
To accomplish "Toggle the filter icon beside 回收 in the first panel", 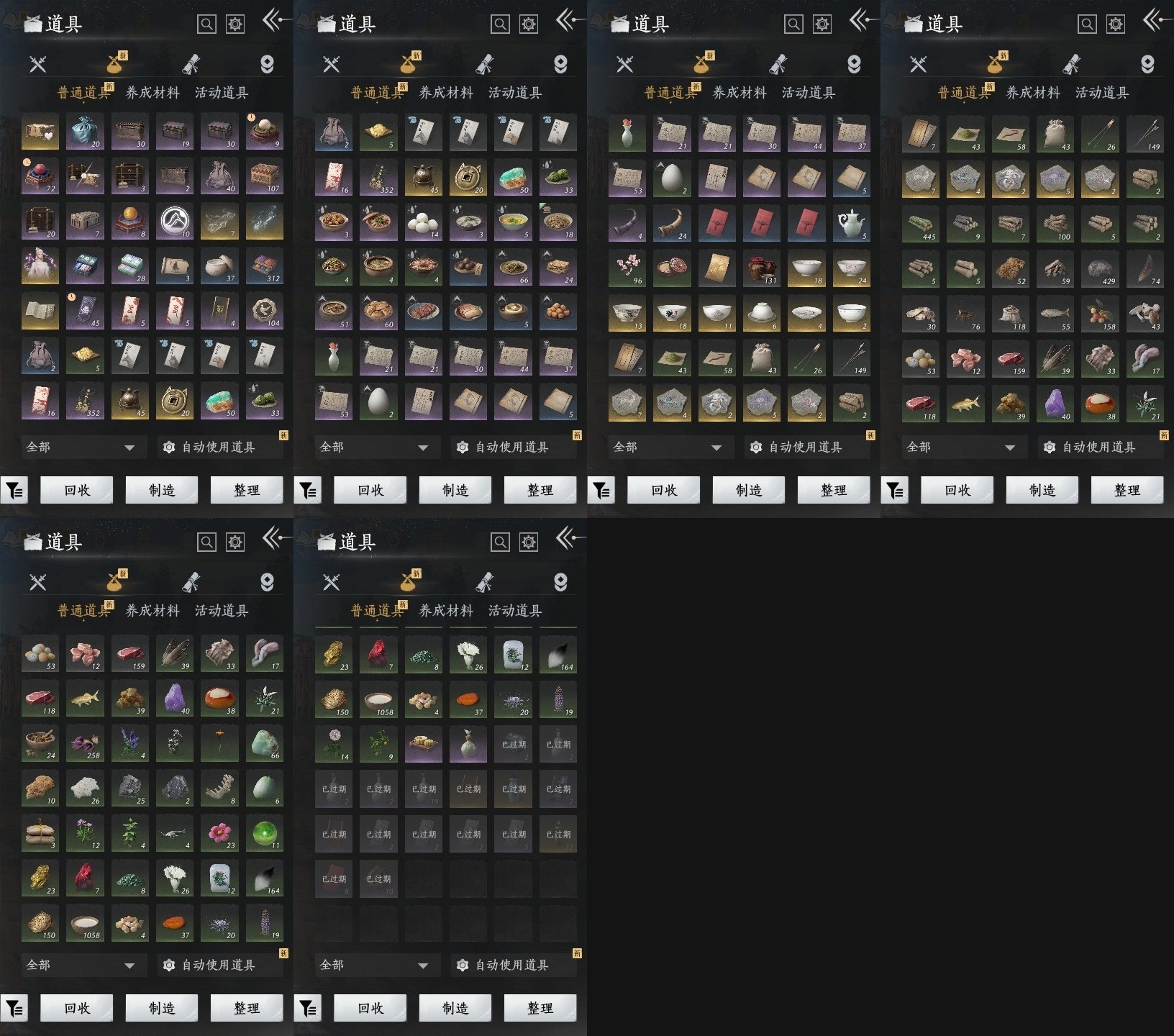I will click(14, 491).
